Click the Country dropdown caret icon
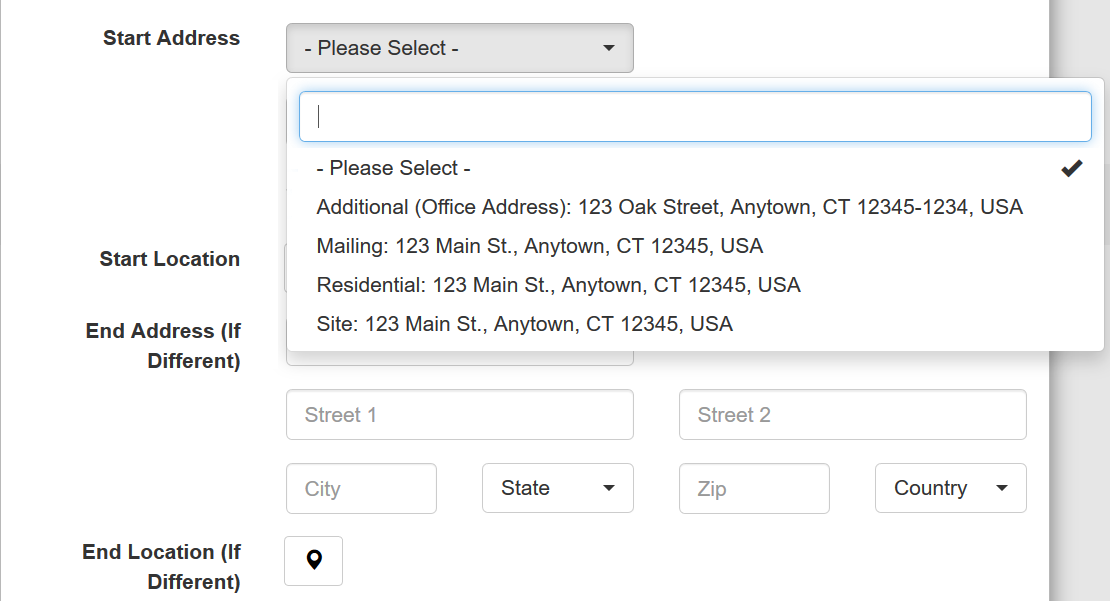 tap(1001, 488)
